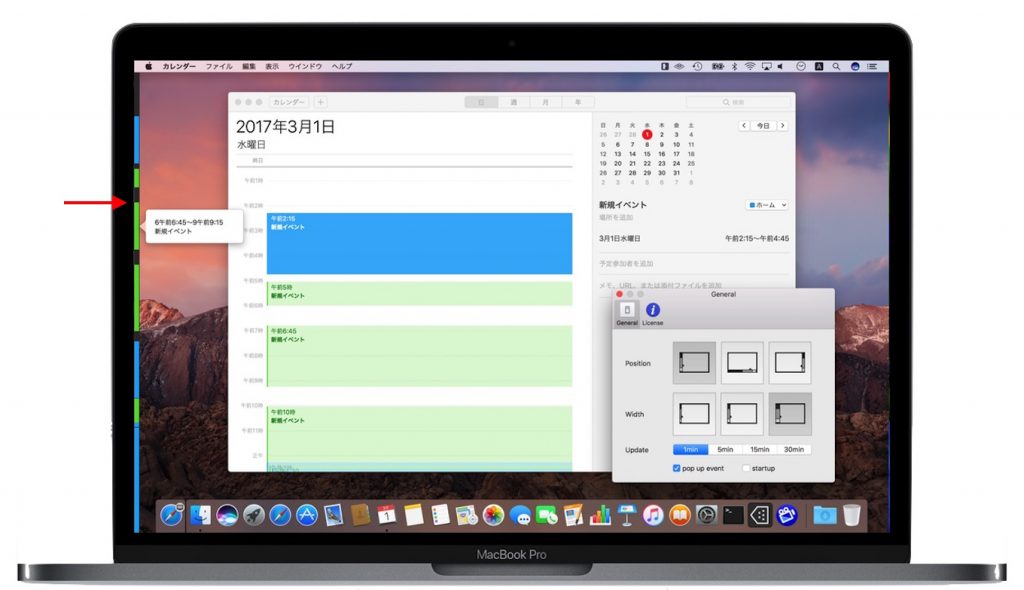Set Update interval to 1min
Image resolution: width=1024 pixels, height=590 pixels.
click(x=691, y=450)
